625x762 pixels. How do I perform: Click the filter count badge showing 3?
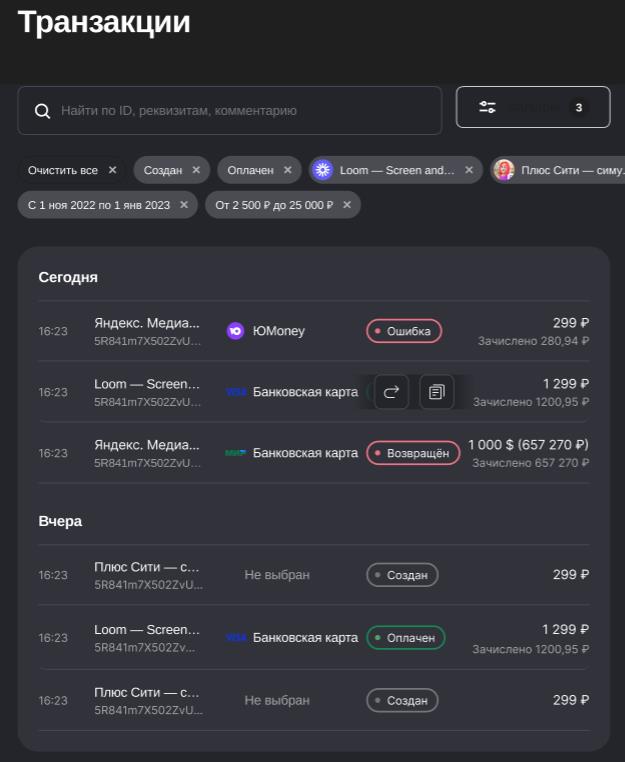(x=578, y=107)
